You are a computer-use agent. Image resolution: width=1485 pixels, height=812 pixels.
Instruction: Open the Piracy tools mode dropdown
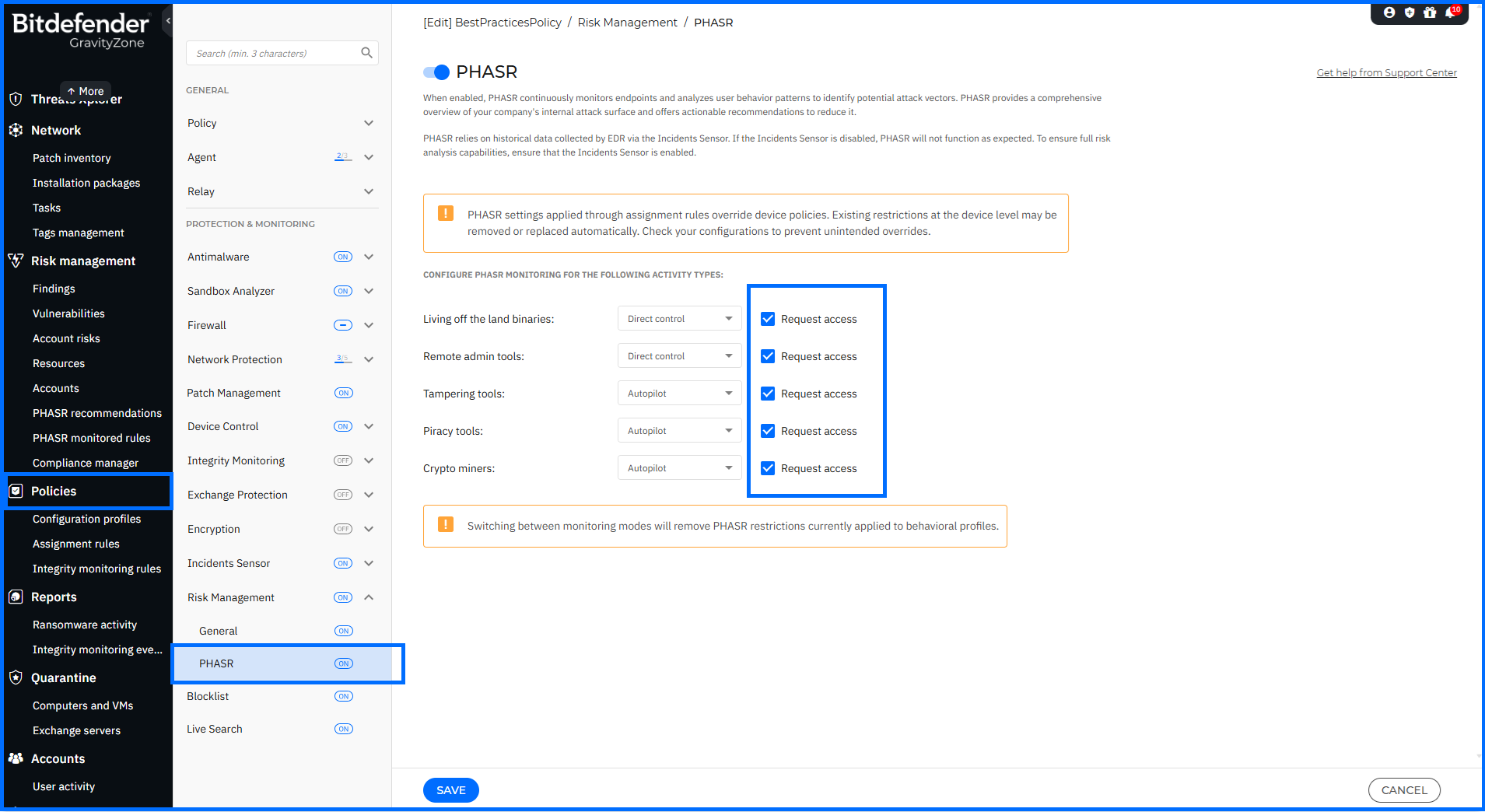(679, 431)
